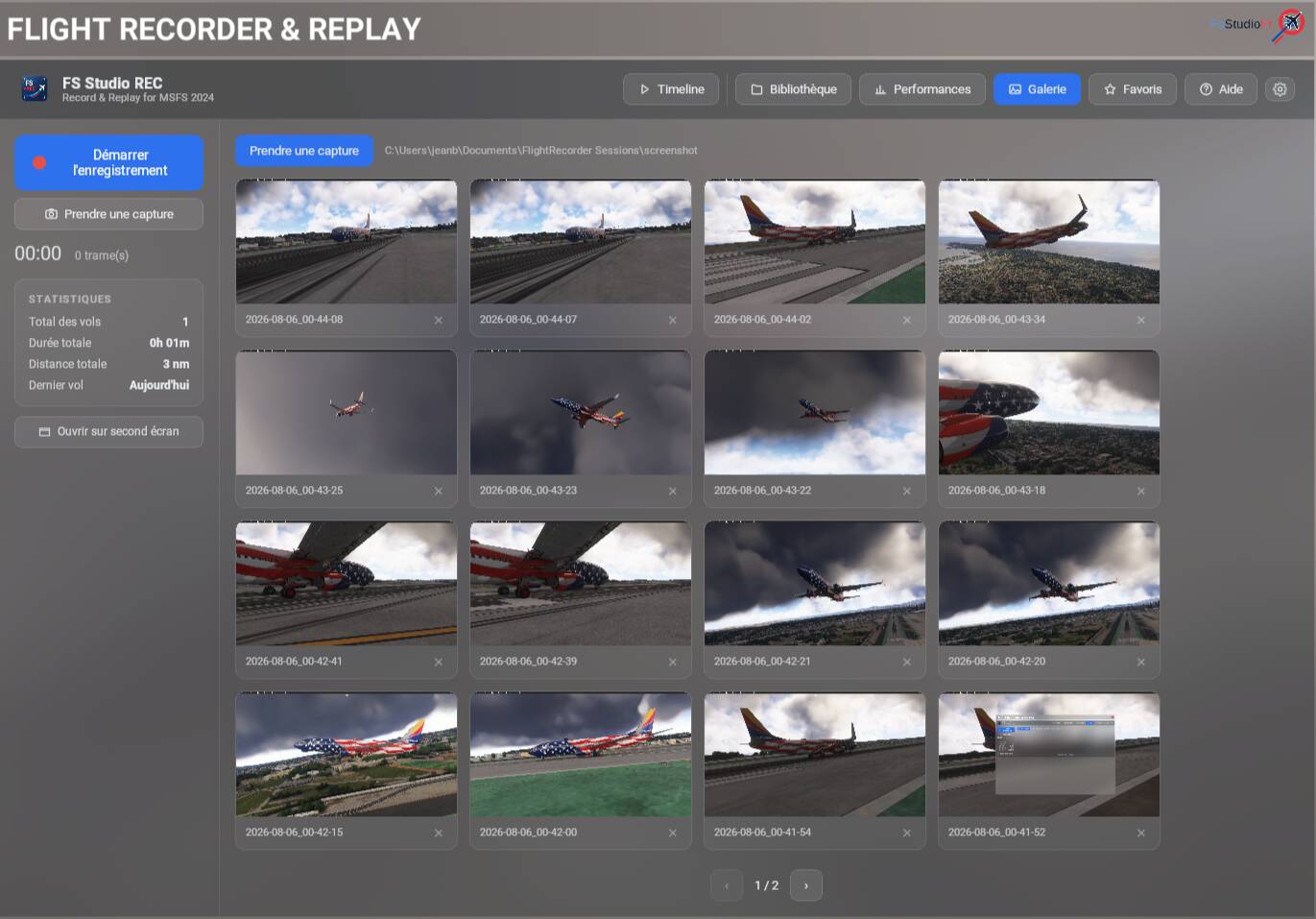Start recording with Démarrer l'enregistrement
This screenshot has height=919, width=1316.
(108, 162)
